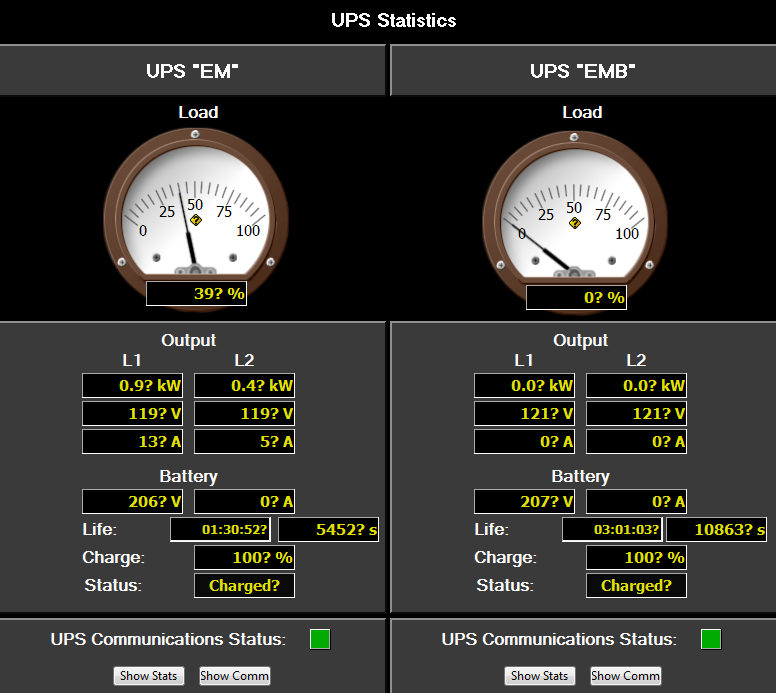Image resolution: width=776 pixels, height=693 pixels.
Task: Select the 39? % load value for UPS EM
Action: pyautogui.click(x=196, y=294)
